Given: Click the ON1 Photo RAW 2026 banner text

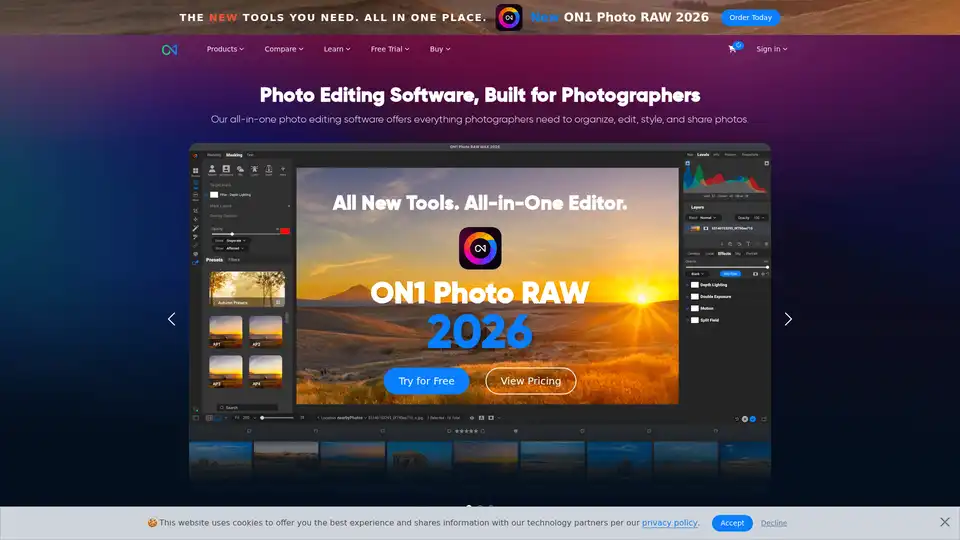Looking at the screenshot, I should [x=619, y=17].
